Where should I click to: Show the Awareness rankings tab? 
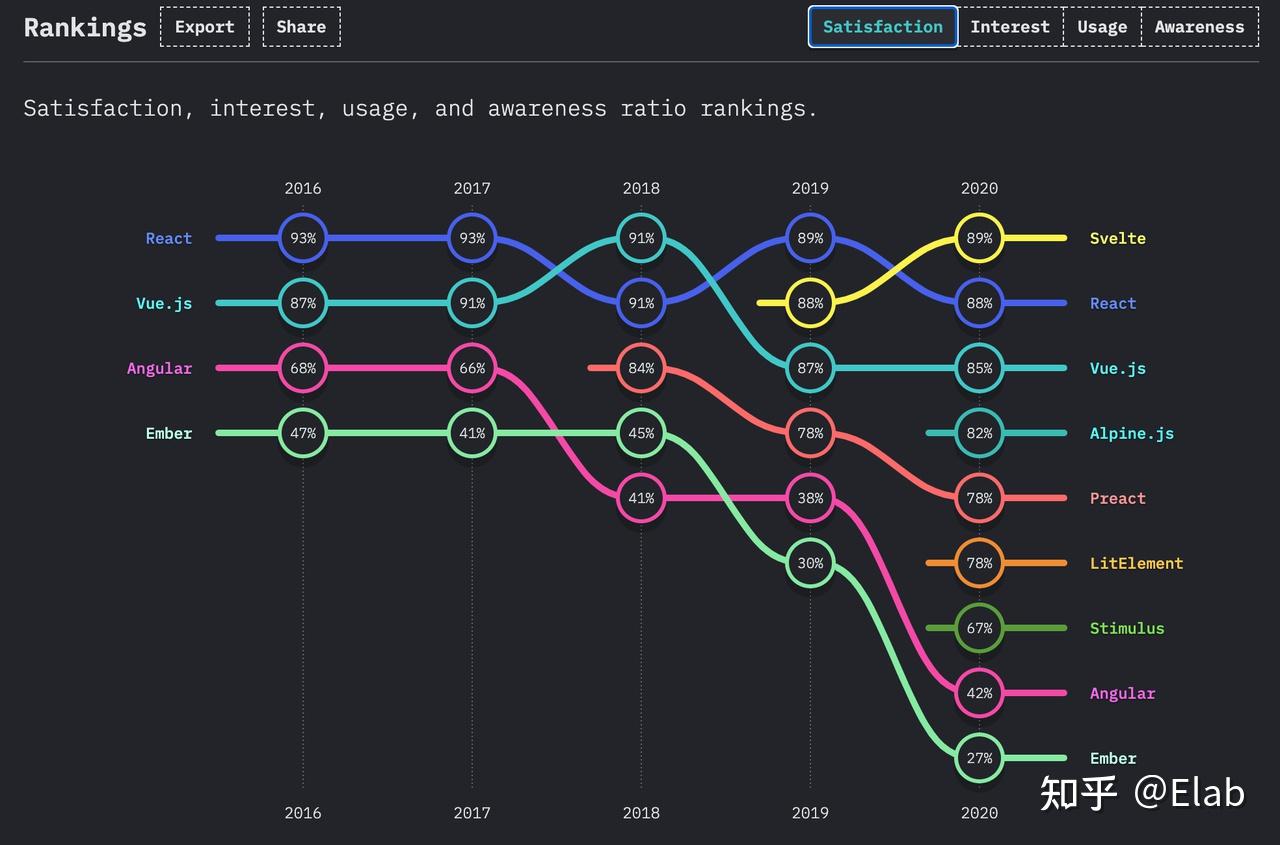(1199, 27)
